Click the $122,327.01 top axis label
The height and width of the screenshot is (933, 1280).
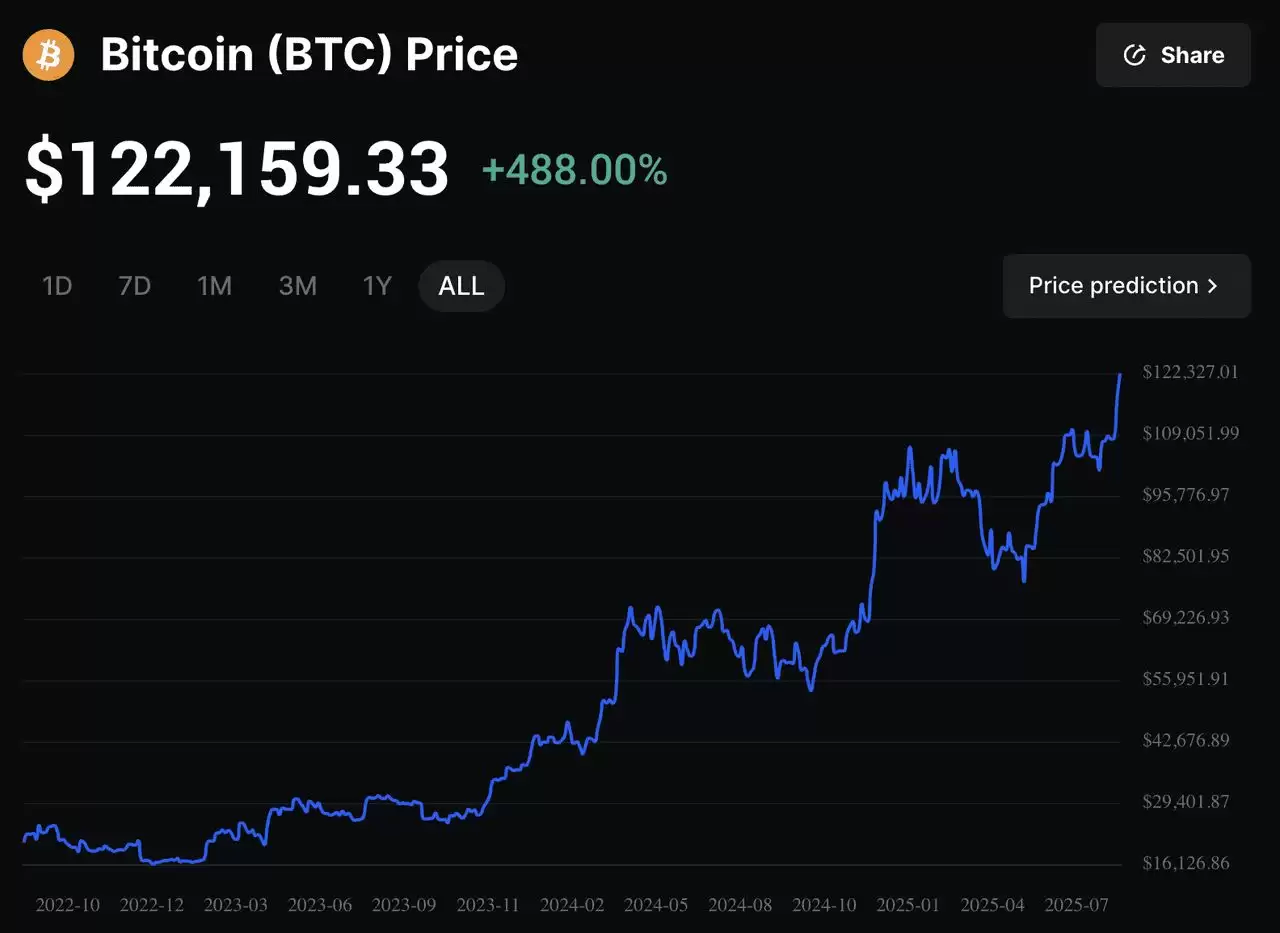[x=1190, y=372]
